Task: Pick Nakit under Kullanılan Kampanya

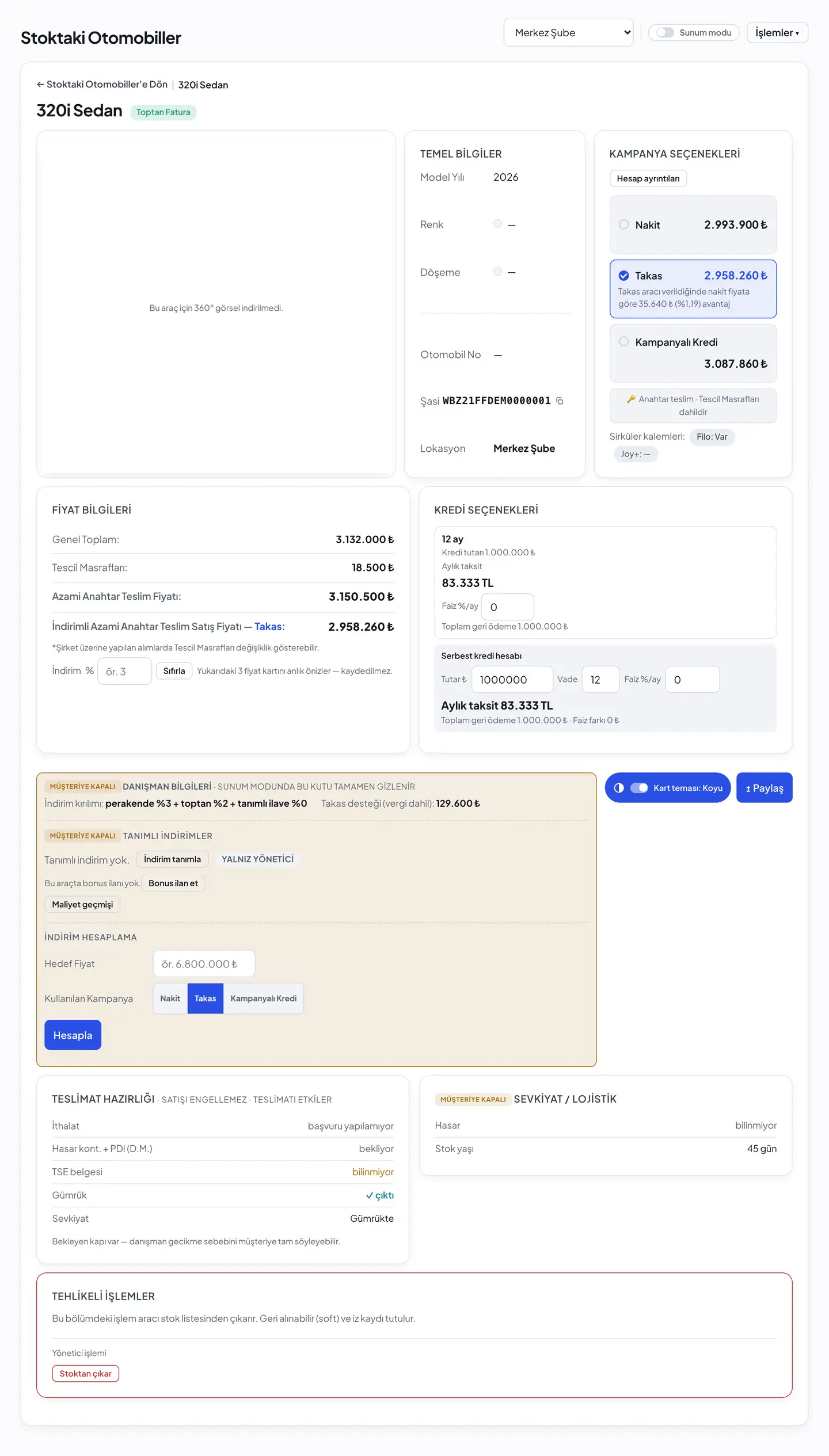Action: pos(170,998)
